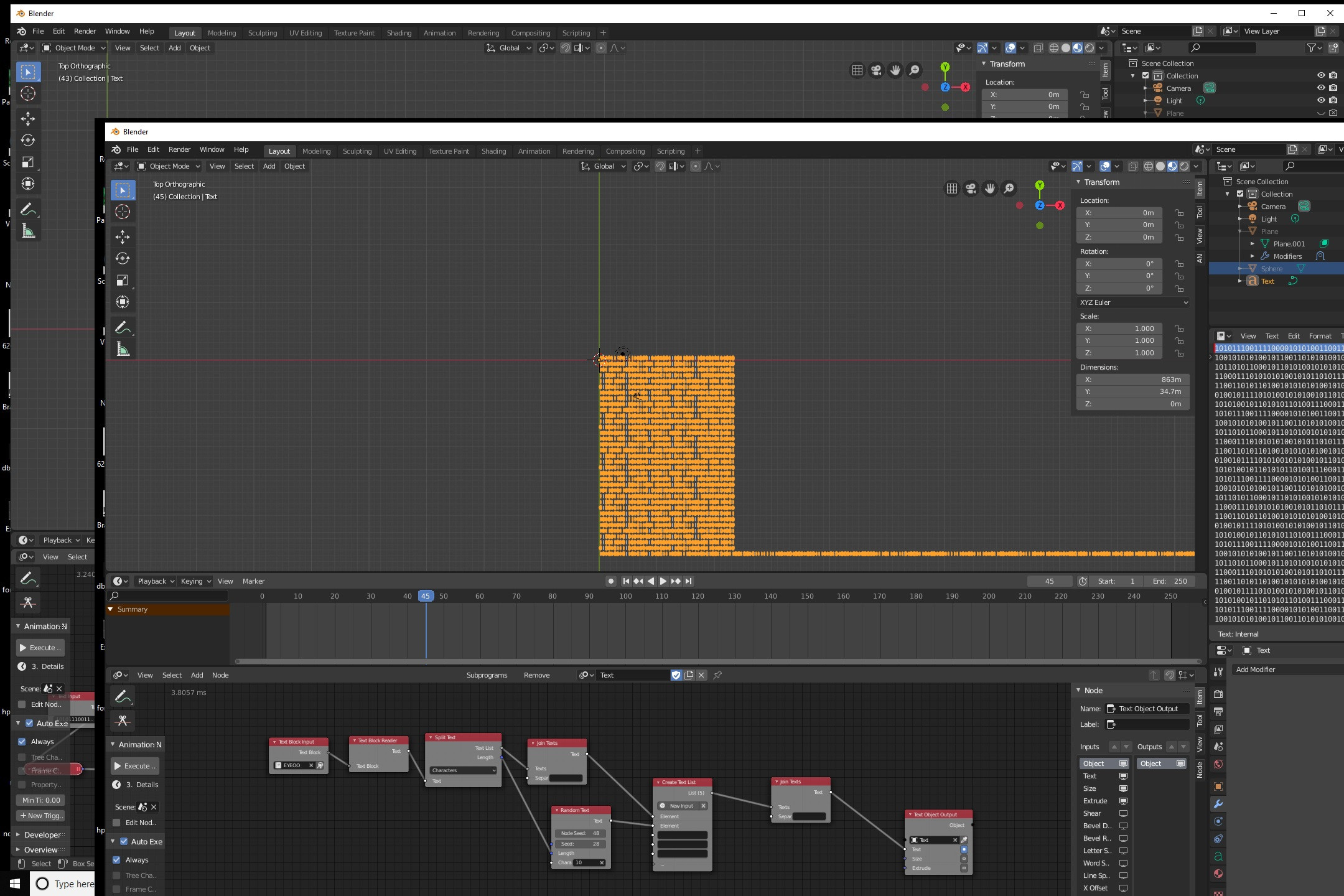Select the Rotate tool in front window toolbar

pyautogui.click(x=123, y=258)
